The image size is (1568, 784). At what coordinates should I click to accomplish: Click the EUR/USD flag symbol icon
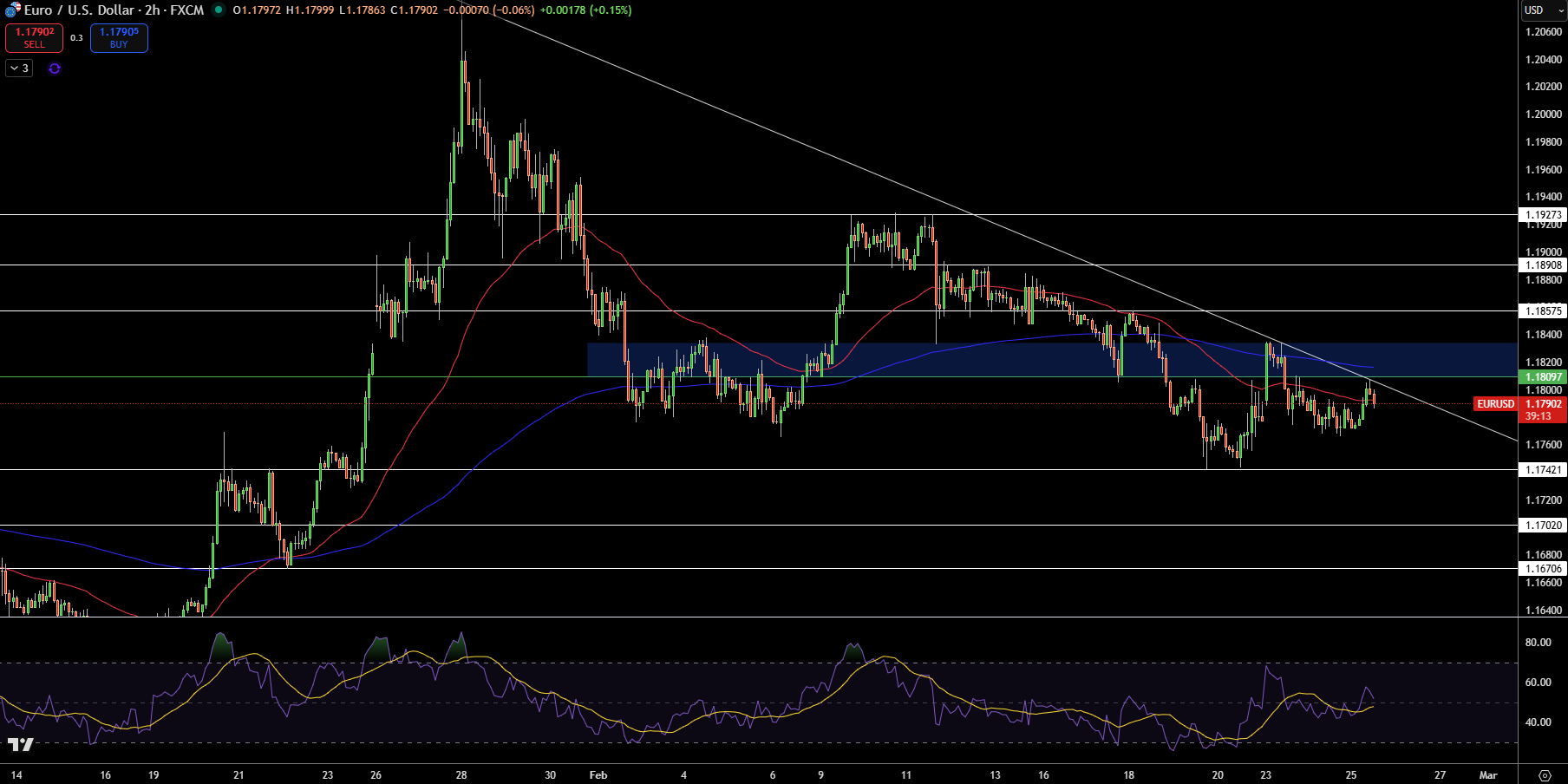tap(12, 10)
